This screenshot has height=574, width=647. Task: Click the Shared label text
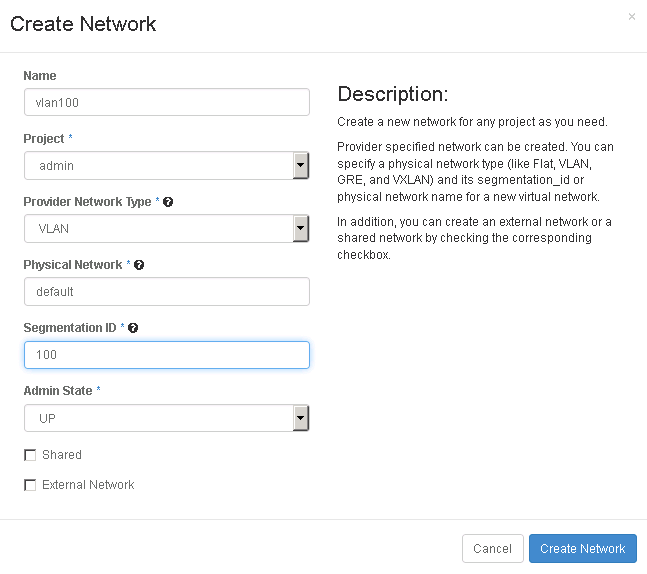coord(62,455)
